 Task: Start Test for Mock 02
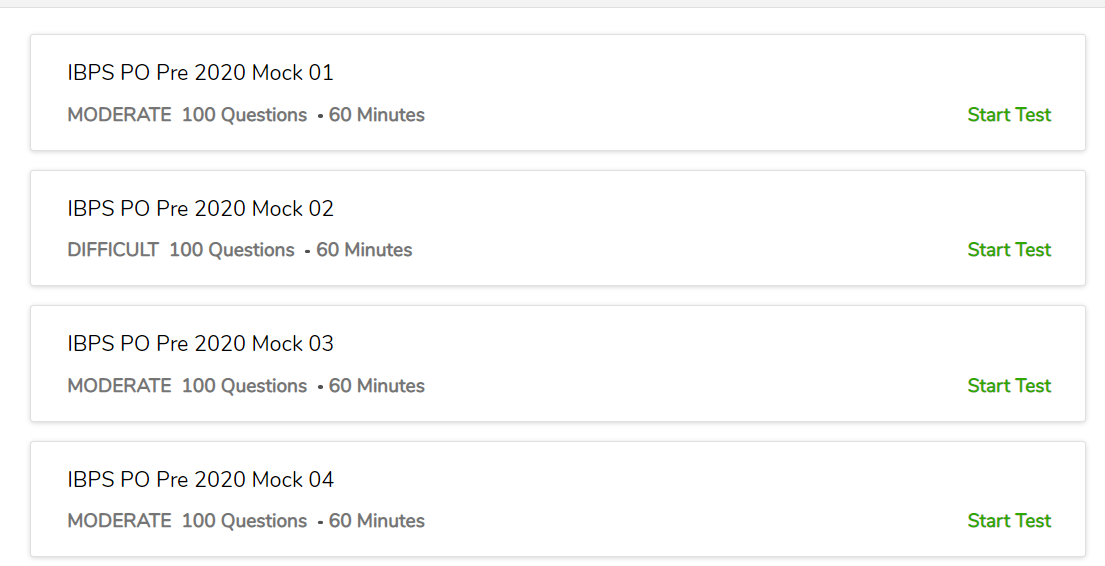[1009, 250]
